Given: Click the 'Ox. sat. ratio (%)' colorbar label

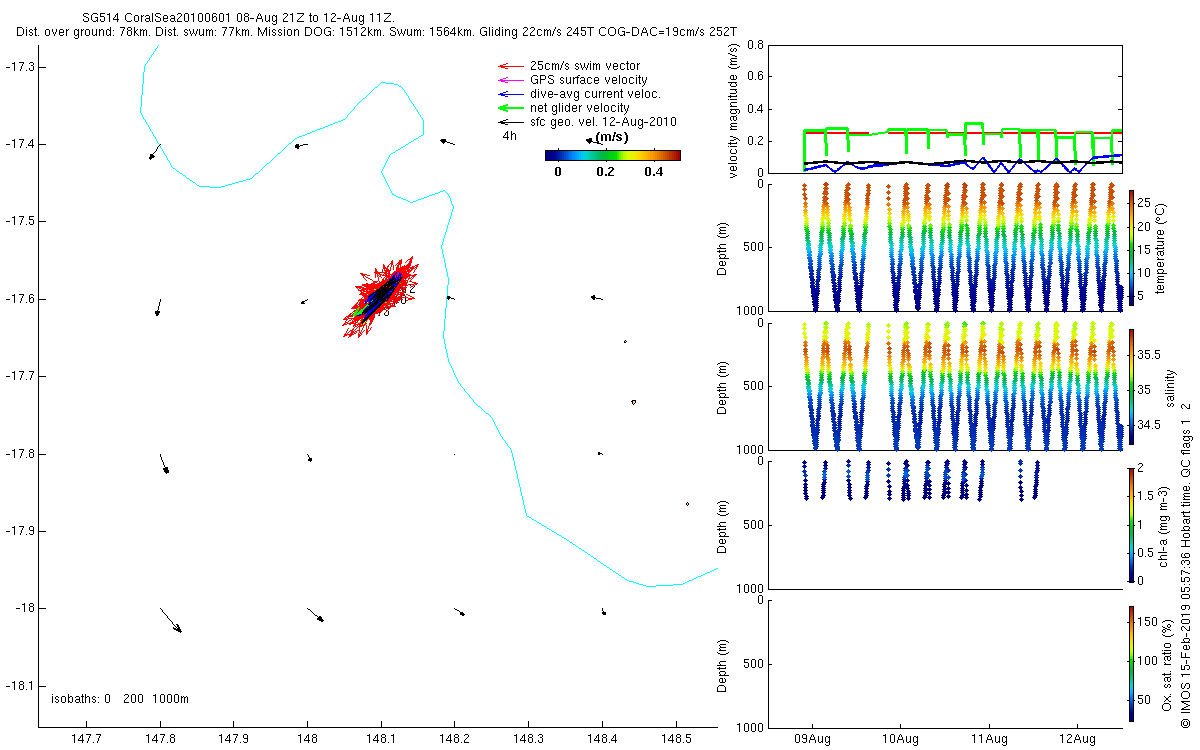Looking at the screenshot, I should coord(1169,663).
